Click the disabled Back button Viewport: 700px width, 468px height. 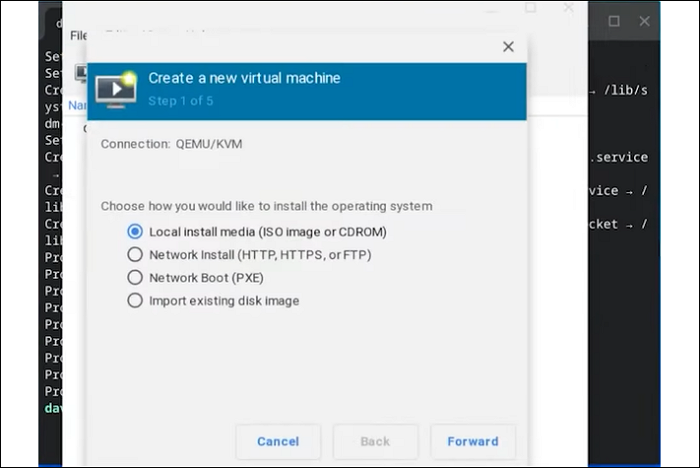[x=375, y=441]
